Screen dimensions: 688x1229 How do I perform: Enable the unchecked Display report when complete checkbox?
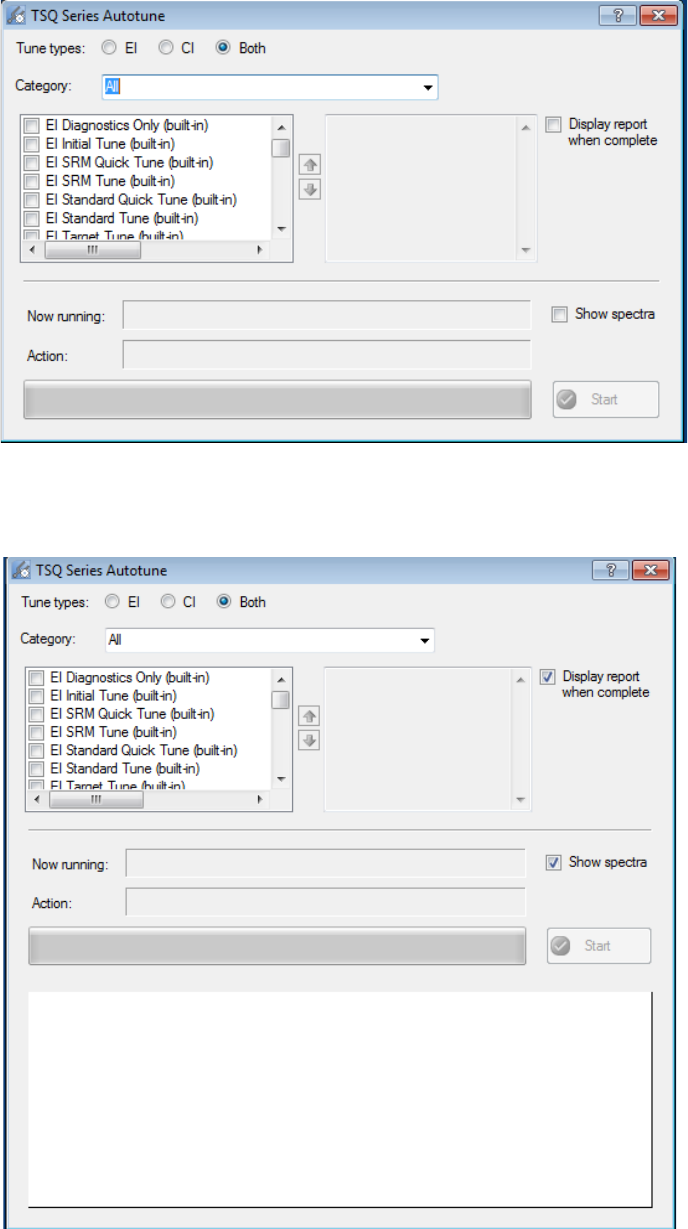click(x=553, y=125)
